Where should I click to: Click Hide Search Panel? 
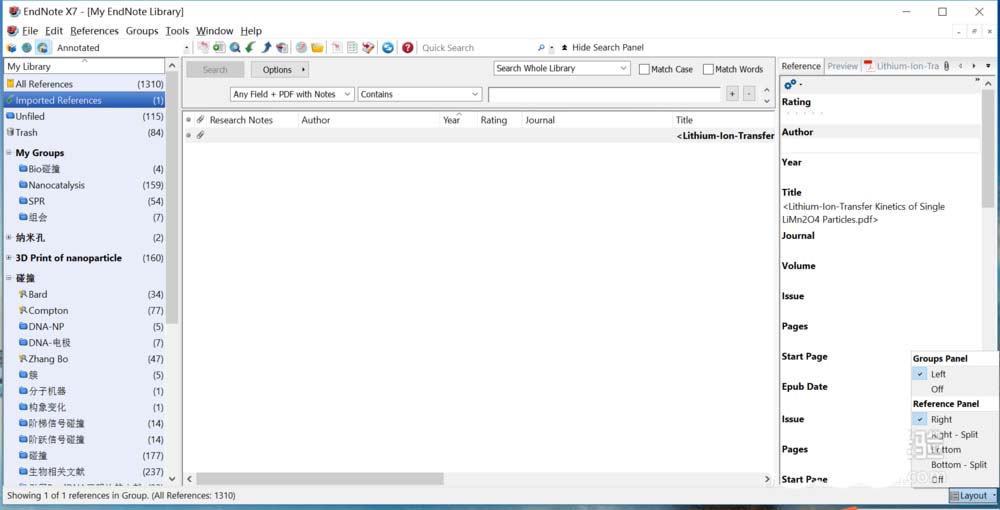(x=607, y=47)
